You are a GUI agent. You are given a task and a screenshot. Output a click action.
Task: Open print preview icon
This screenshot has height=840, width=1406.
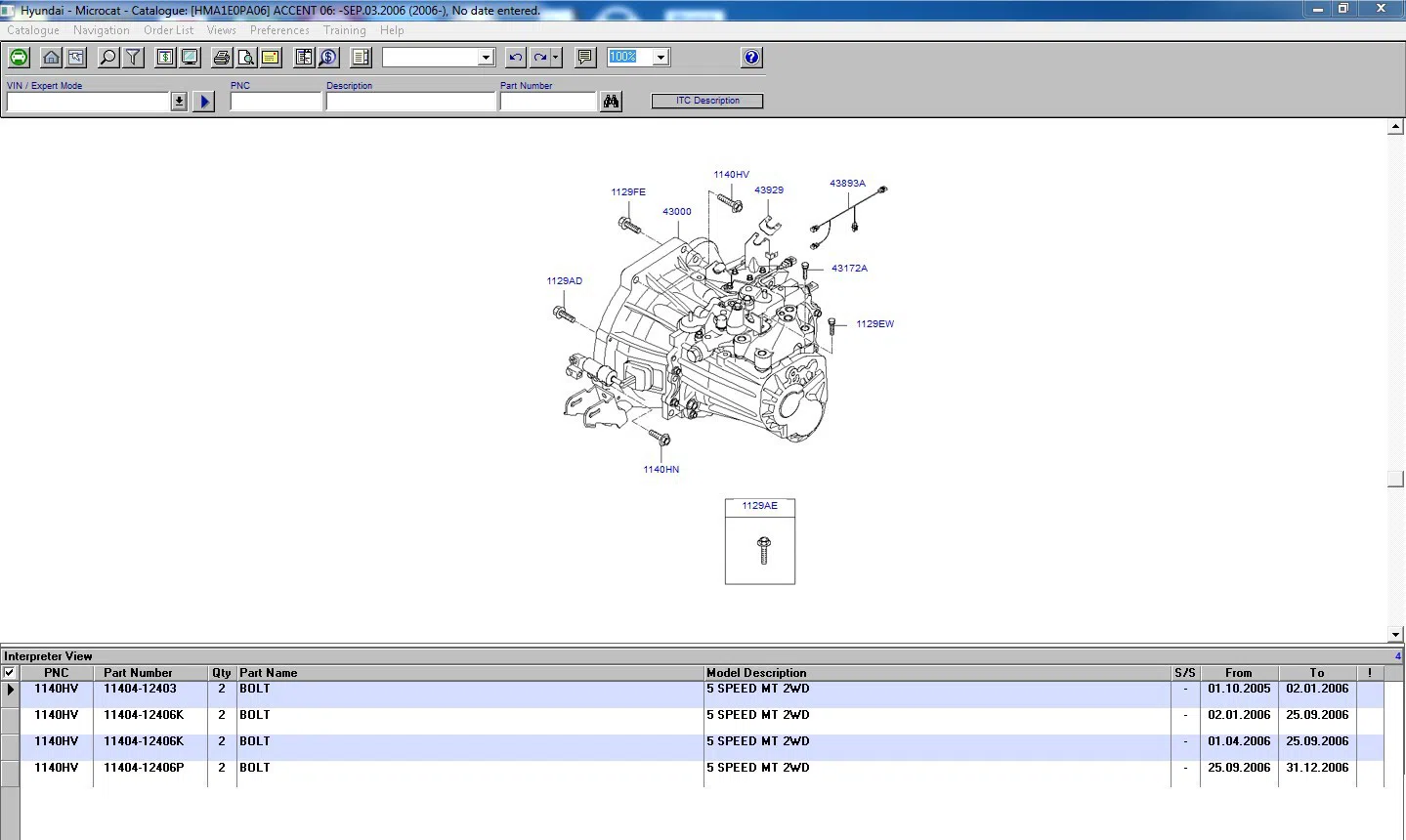point(246,58)
